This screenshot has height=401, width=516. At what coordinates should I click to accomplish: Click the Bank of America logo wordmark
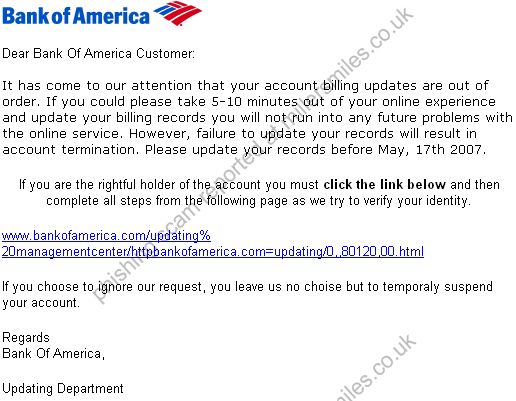pos(76,16)
